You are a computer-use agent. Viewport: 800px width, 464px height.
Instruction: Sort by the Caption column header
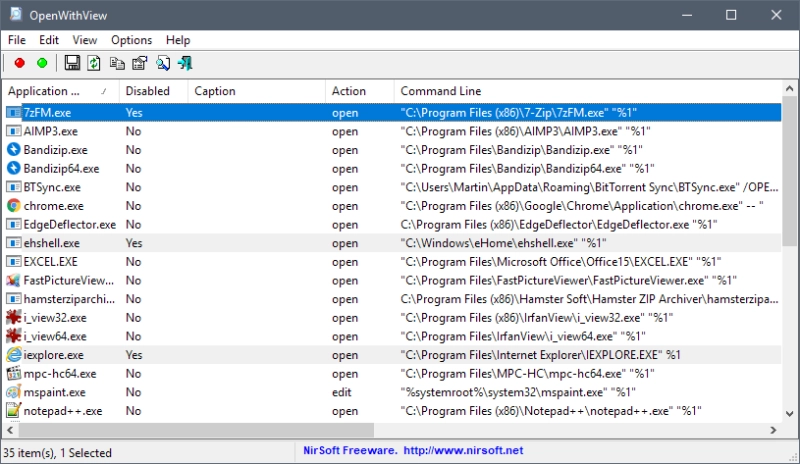(257, 91)
